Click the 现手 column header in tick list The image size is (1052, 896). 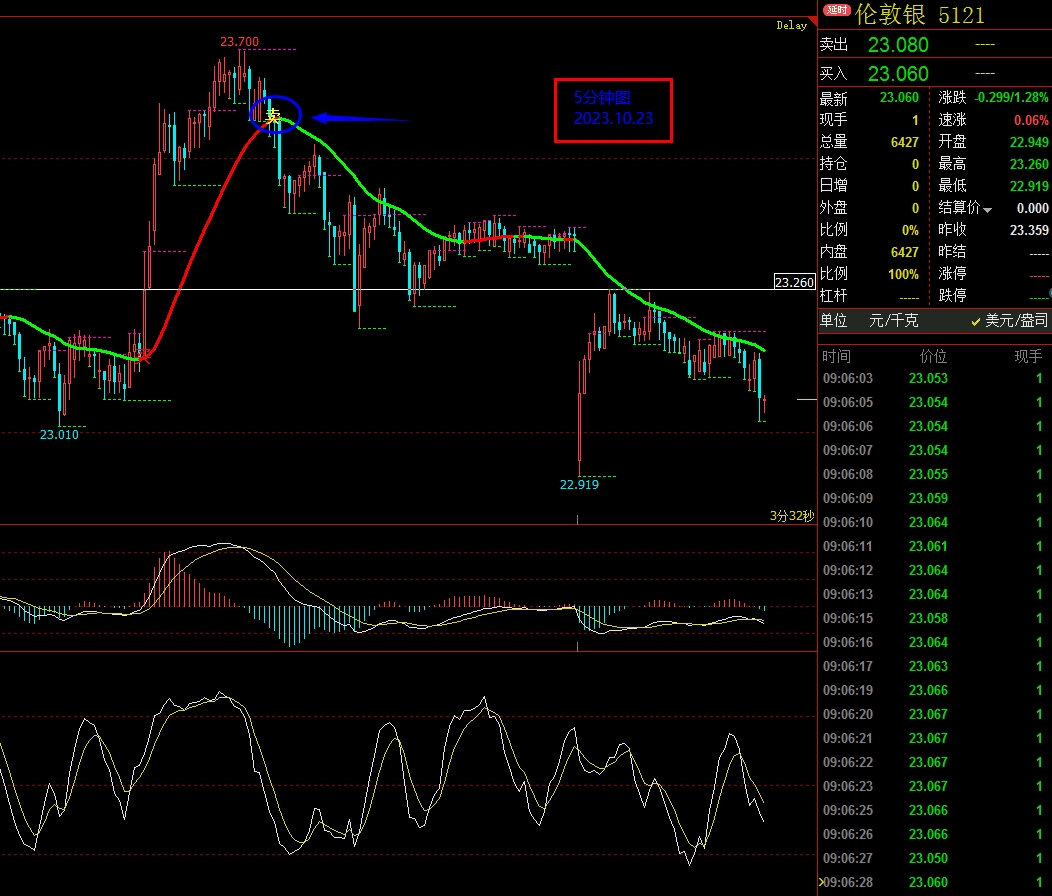pyautogui.click(x=1028, y=356)
